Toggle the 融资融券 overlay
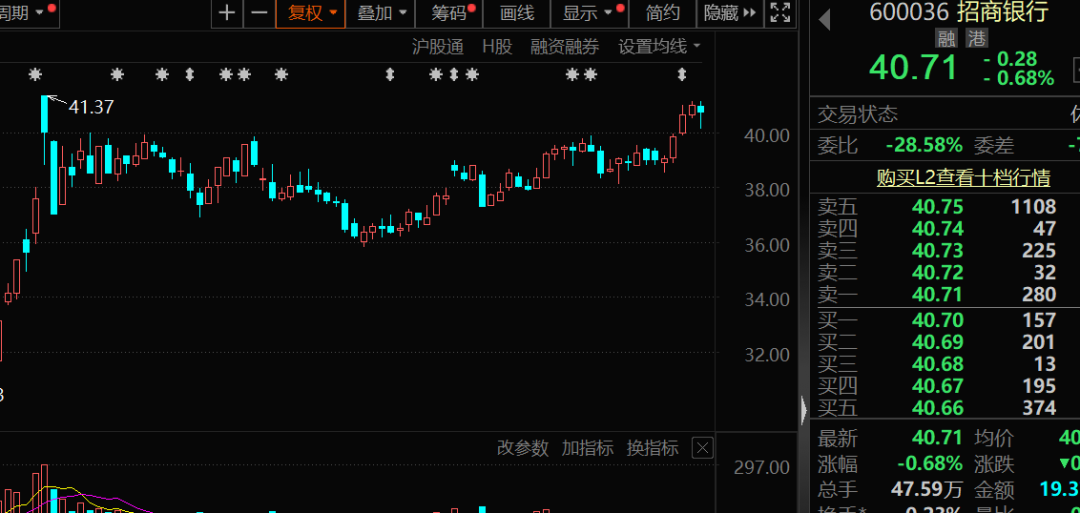 pos(565,46)
